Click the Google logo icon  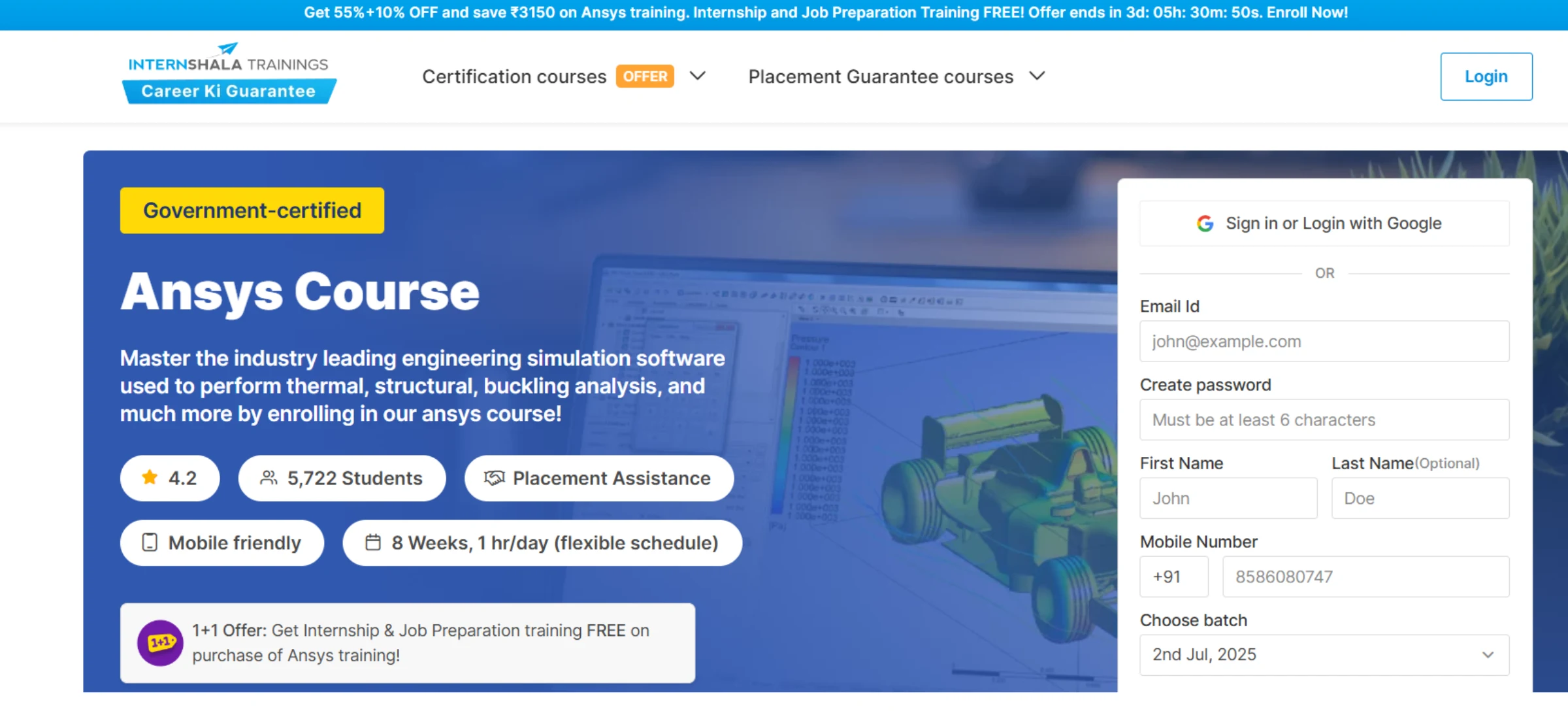pos(1205,224)
